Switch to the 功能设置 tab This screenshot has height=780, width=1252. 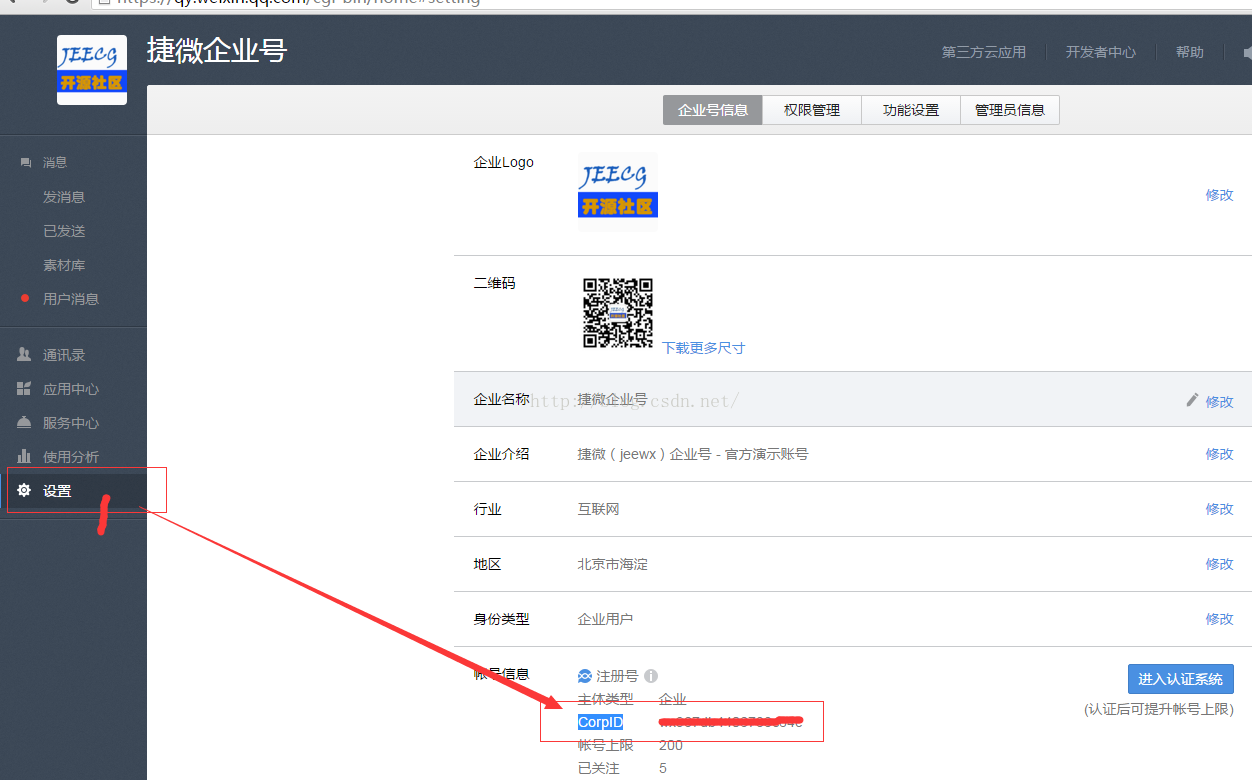tap(911, 110)
